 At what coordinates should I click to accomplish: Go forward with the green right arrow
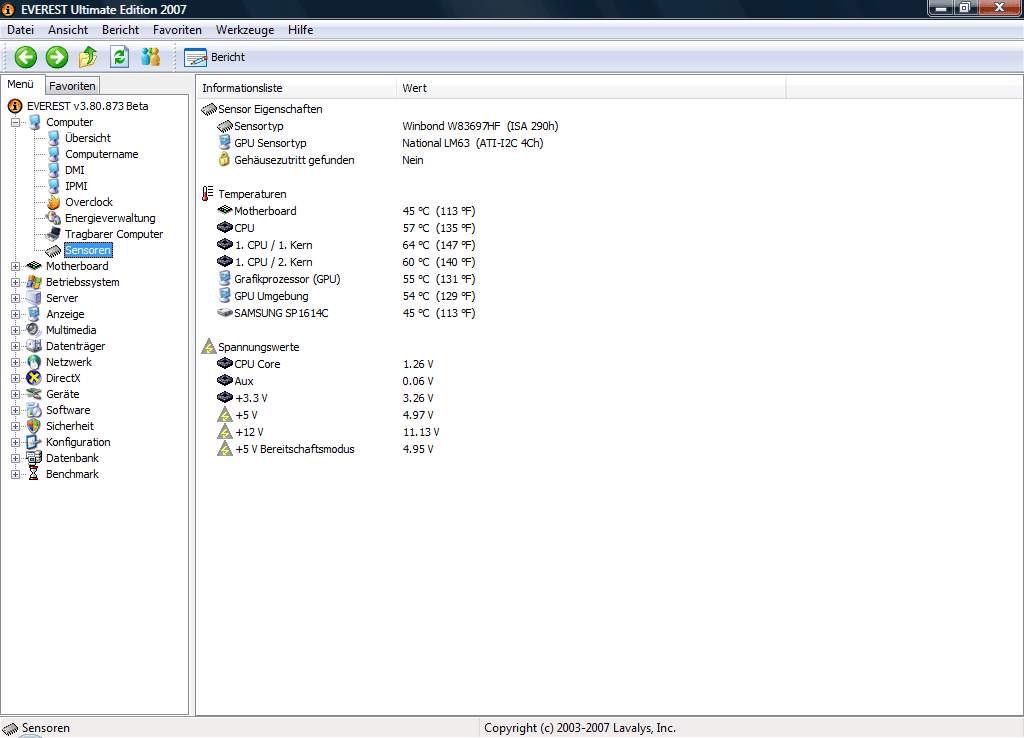click(57, 57)
